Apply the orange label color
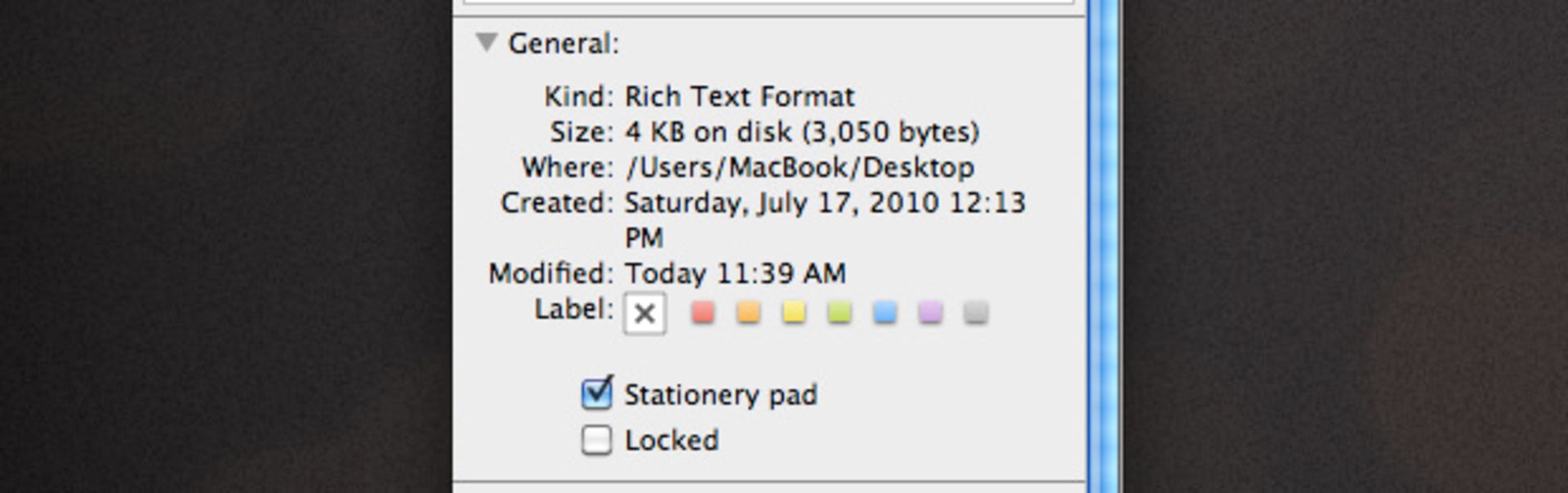 point(749,312)
